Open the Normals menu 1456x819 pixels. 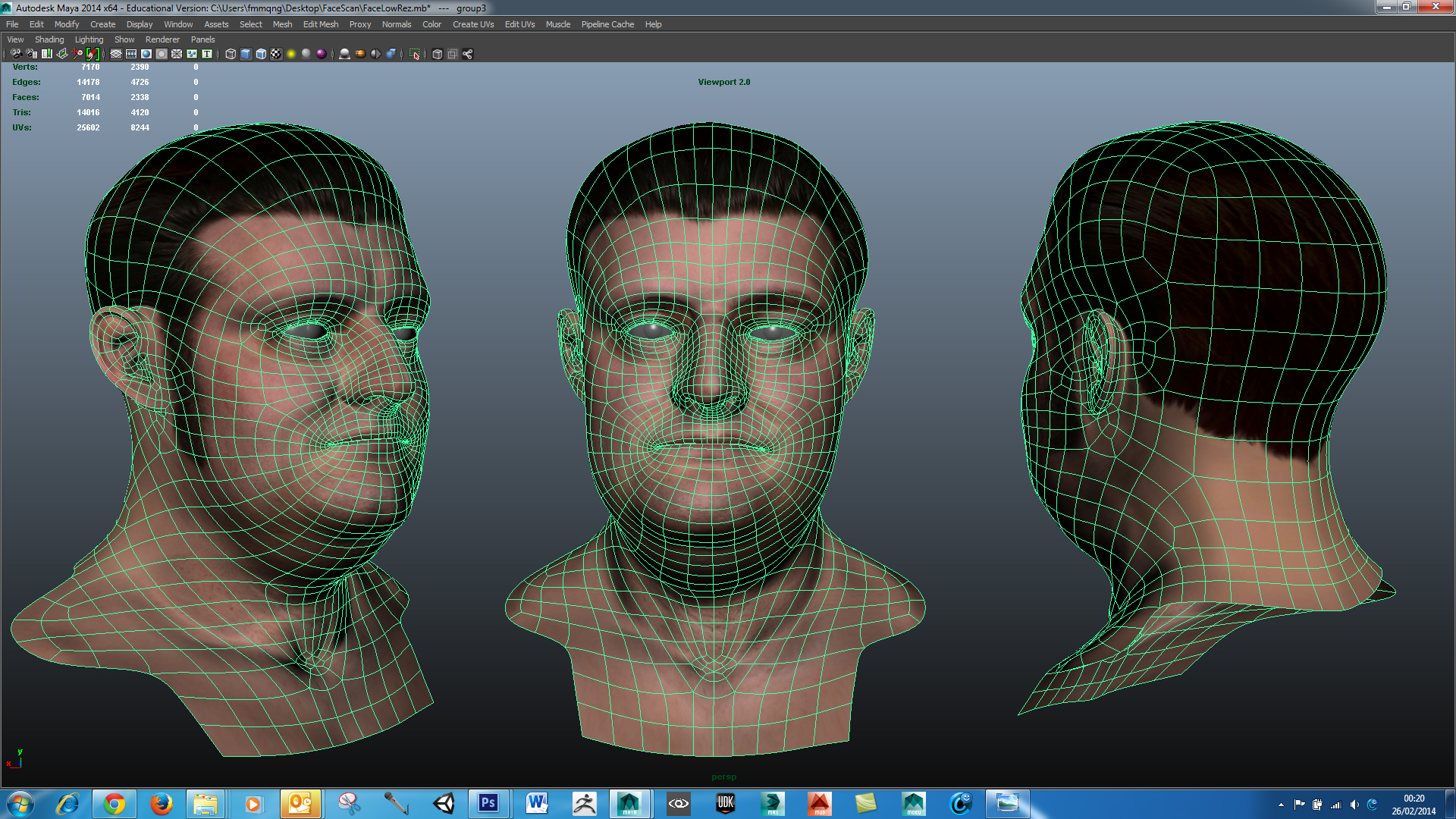point(397,24)
